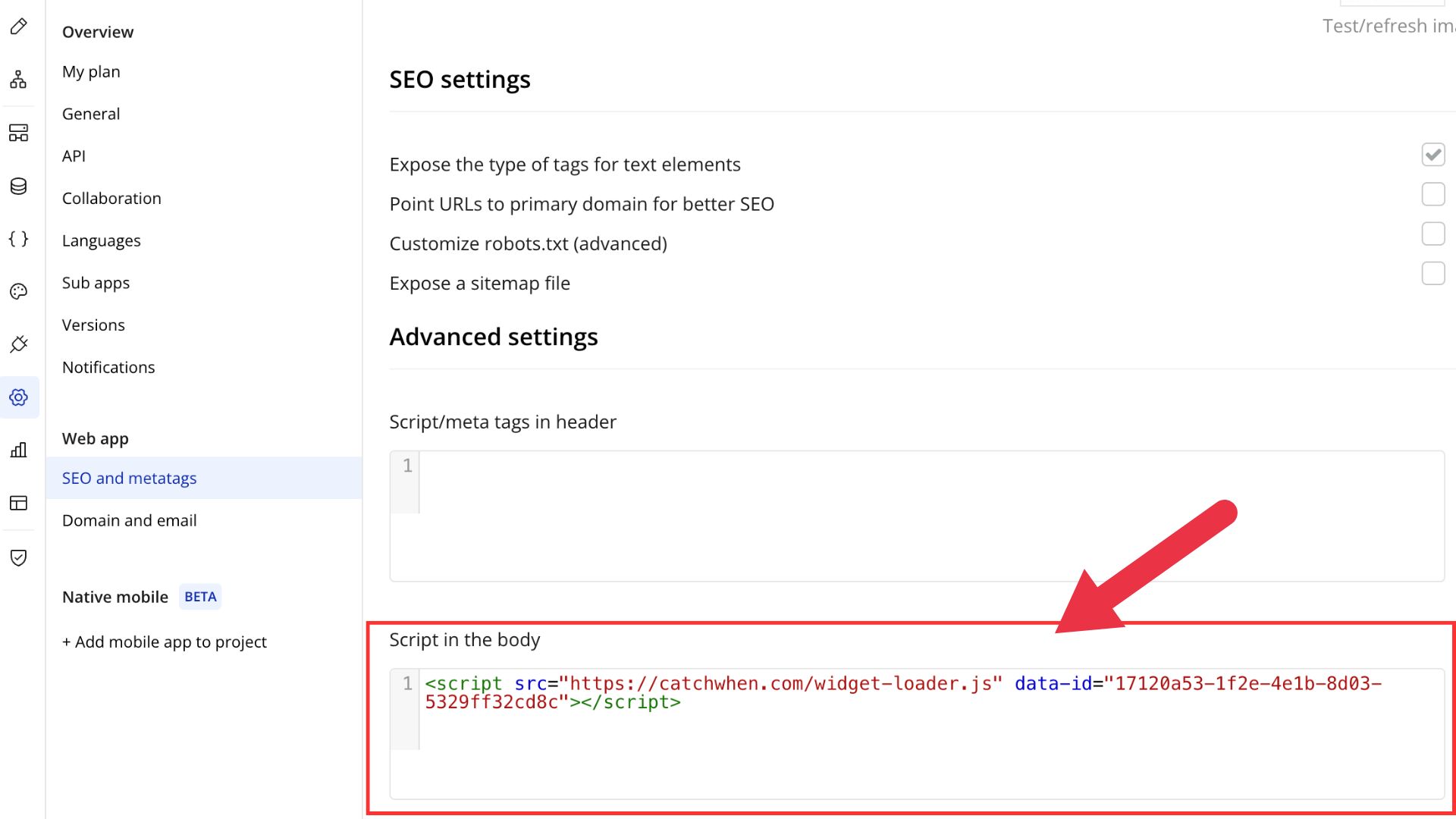The height and width of the screenshot is (819, 1456).
Task: Click the Web app section heading
Action: (96, 439)
